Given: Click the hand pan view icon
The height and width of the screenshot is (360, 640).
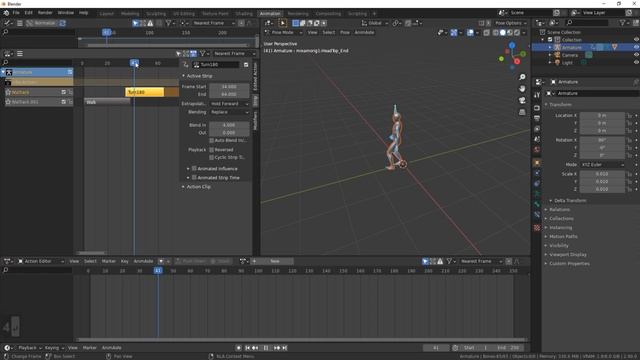Looking at the screenshot, I should (522, 89).
